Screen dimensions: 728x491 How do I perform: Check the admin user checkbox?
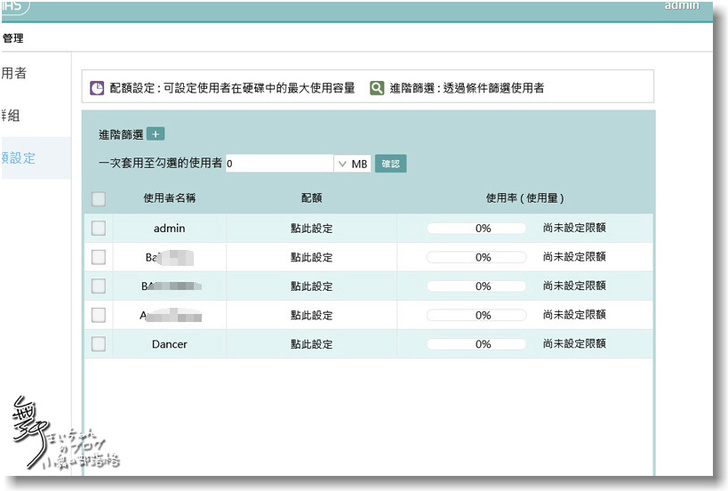click(x=98, y=228)
